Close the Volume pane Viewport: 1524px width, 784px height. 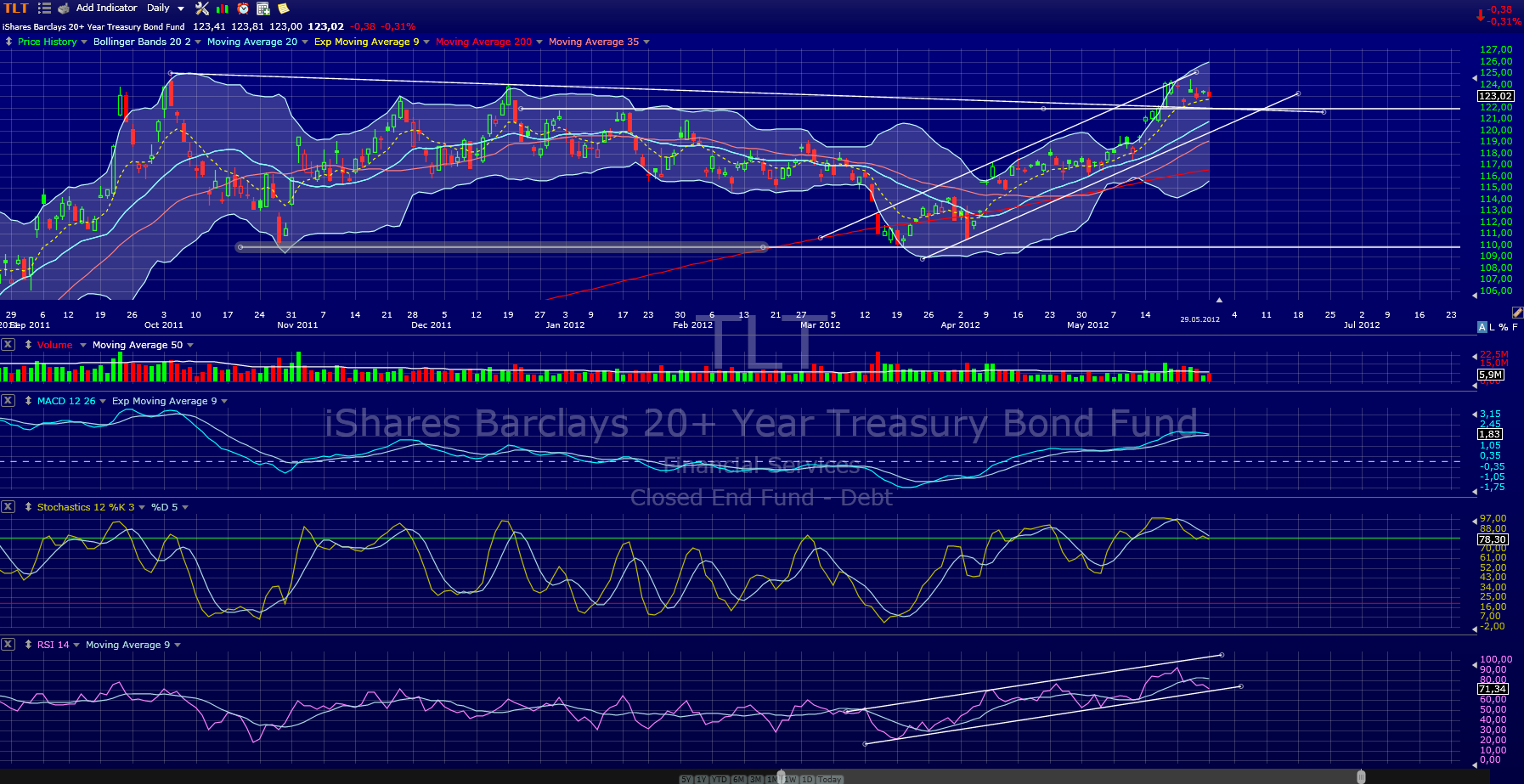(x=8, y=344)
